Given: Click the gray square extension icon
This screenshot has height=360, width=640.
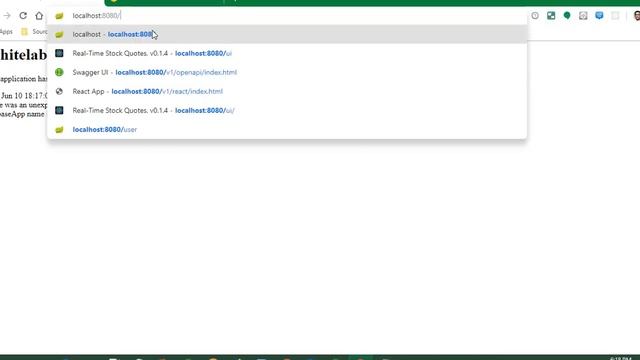Looking at the screenshot, I should point(583,16).
